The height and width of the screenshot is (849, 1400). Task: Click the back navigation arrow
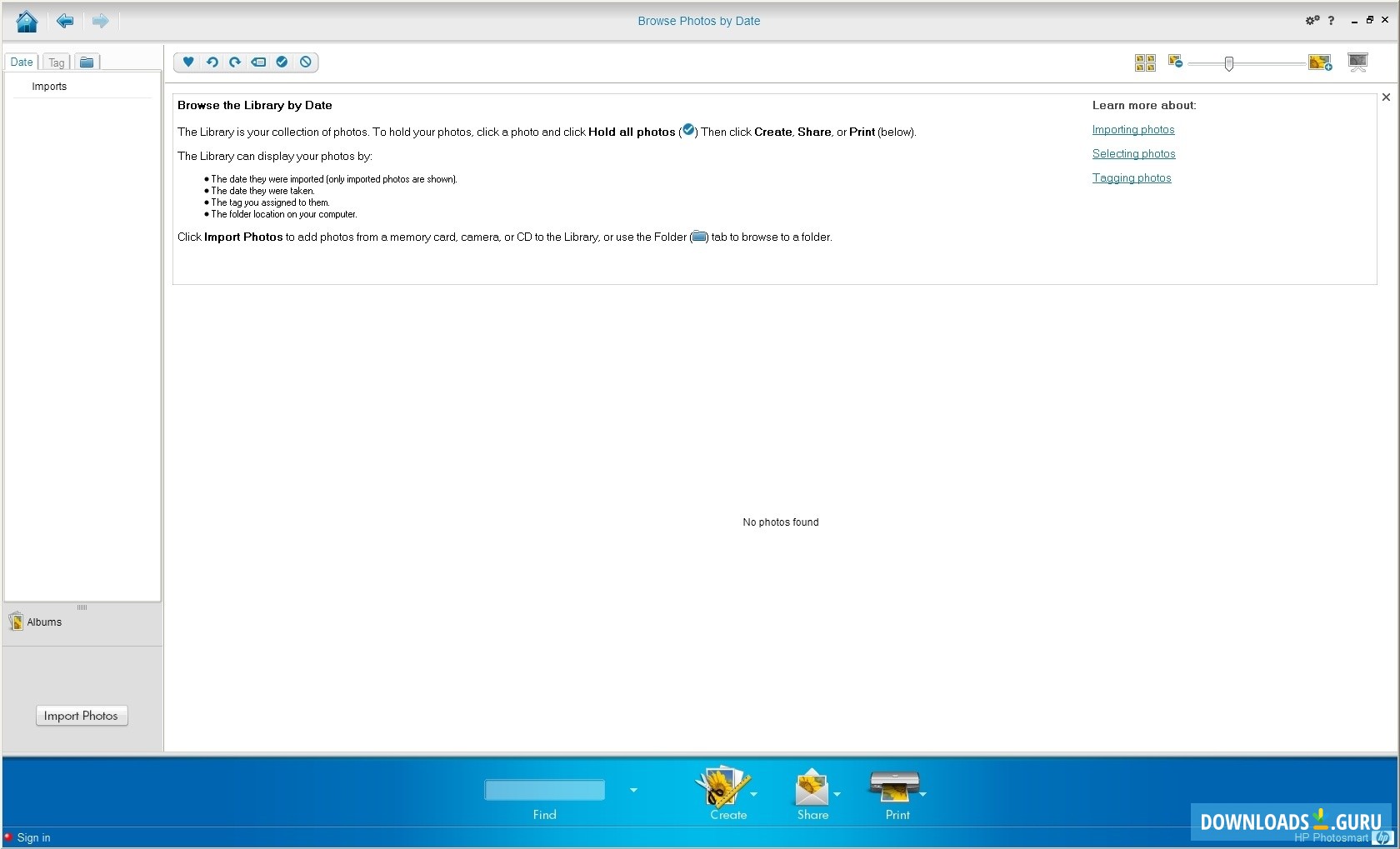click(64, 21)
